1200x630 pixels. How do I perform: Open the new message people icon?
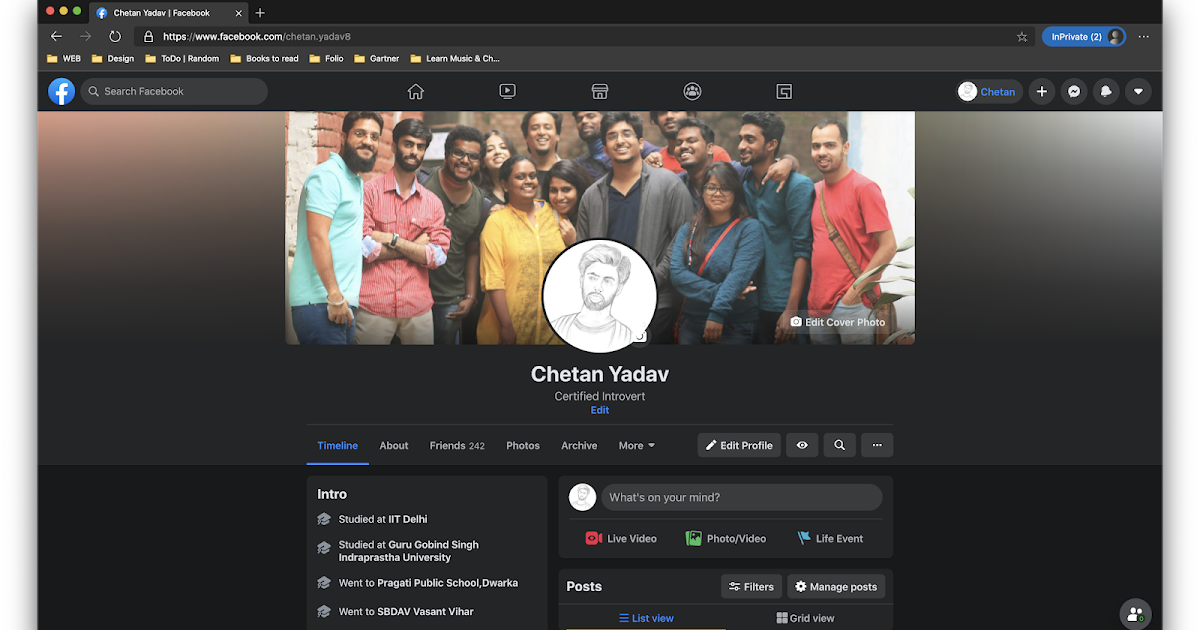(1134, 614)
